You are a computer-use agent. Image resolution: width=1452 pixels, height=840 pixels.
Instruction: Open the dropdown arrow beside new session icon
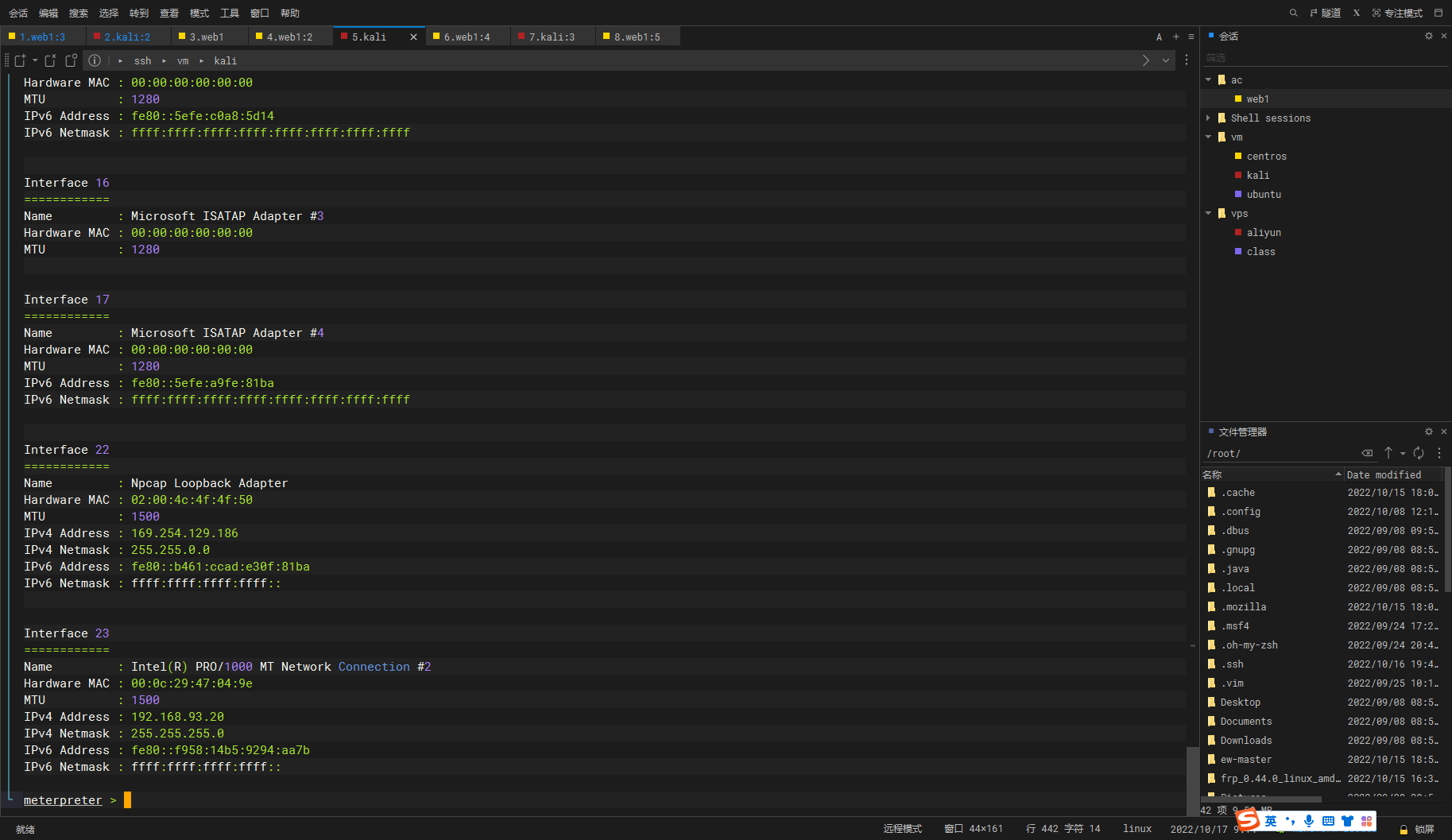(x=35, y=60)
